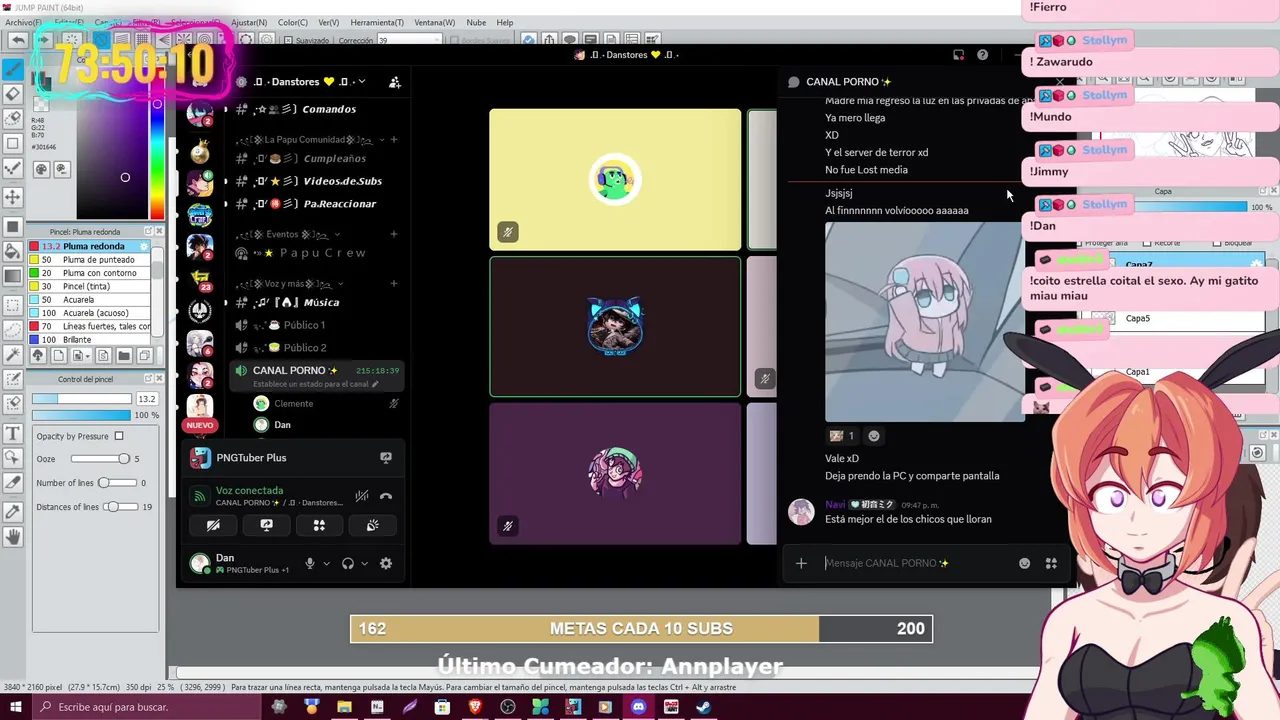This screenshot has height=720, width=1280.
Task: Click the undo arrow in Jump Paint toolbar
Action: tap(18, 40)
